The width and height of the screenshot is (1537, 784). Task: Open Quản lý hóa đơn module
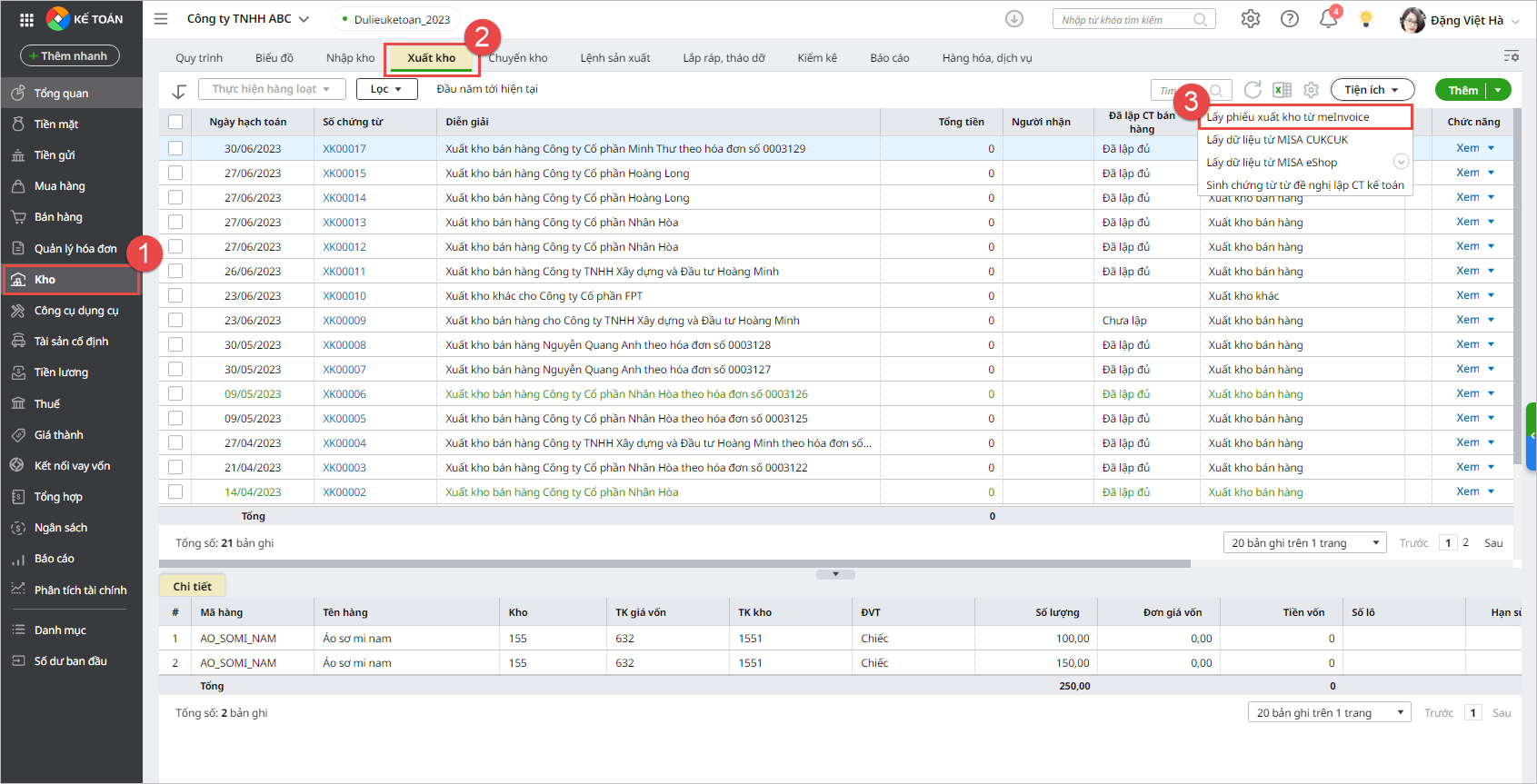coord(72,248)
